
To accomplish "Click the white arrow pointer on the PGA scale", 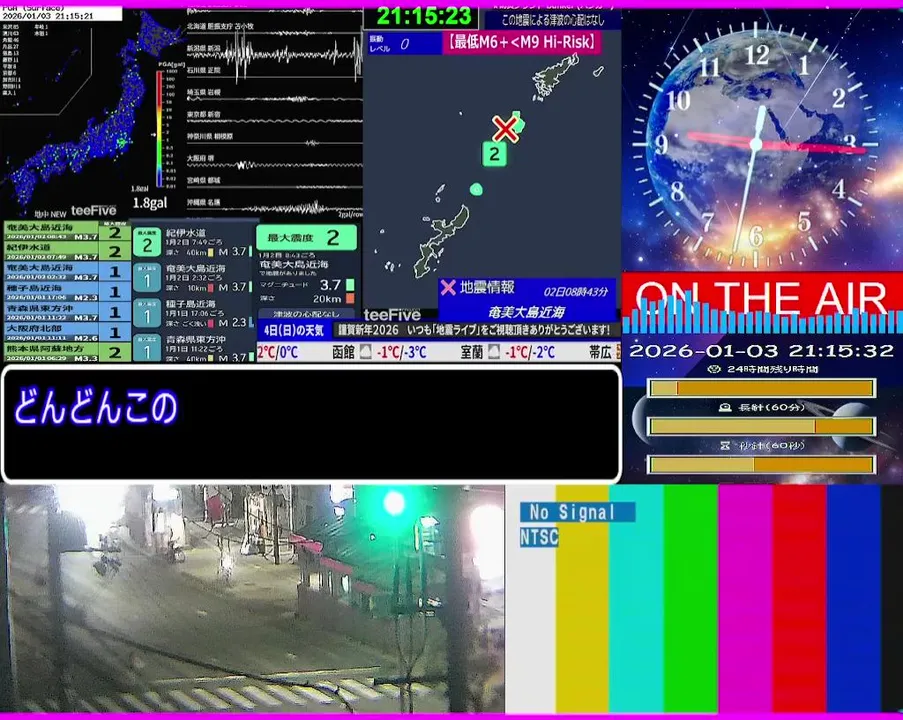I will pos(154,135).
